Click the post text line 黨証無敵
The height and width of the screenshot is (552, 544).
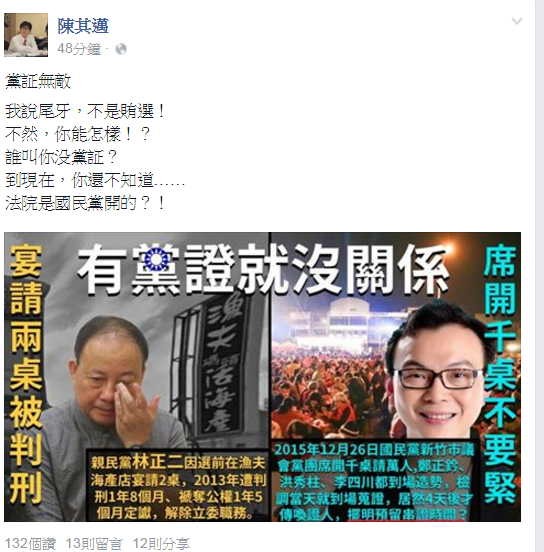(x=38, y=81)
